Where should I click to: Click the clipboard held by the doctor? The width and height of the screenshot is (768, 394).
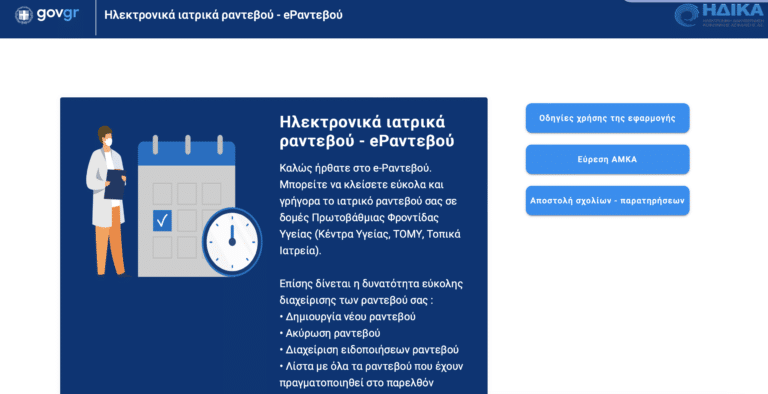115,184
